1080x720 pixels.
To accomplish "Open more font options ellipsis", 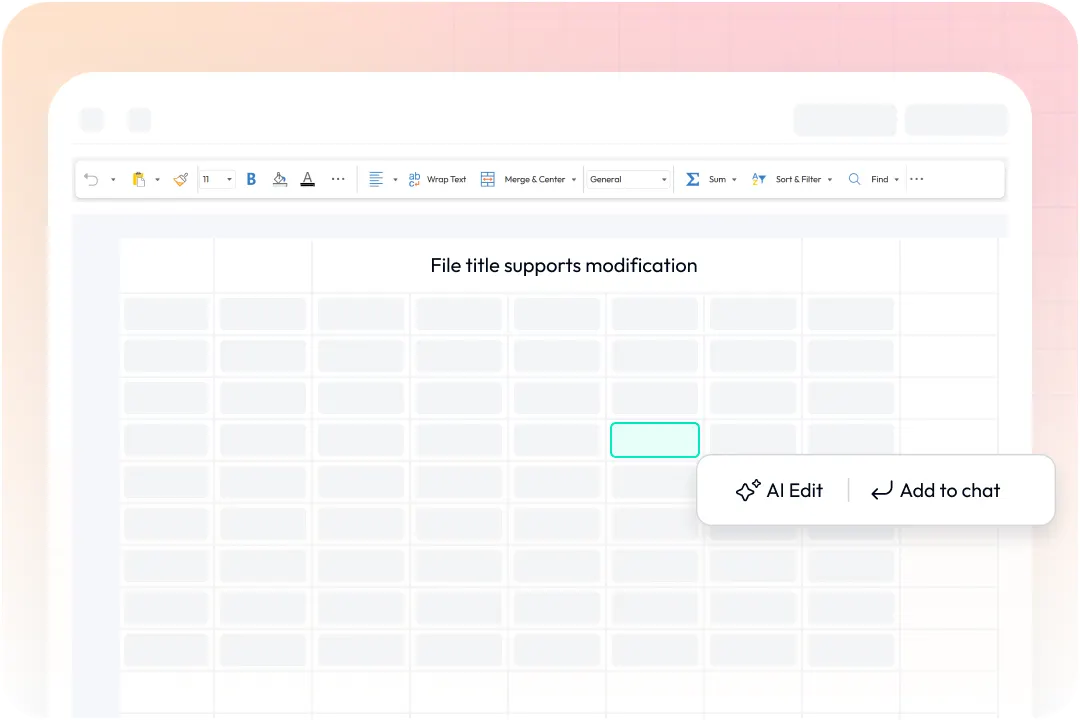I will 338,180.
